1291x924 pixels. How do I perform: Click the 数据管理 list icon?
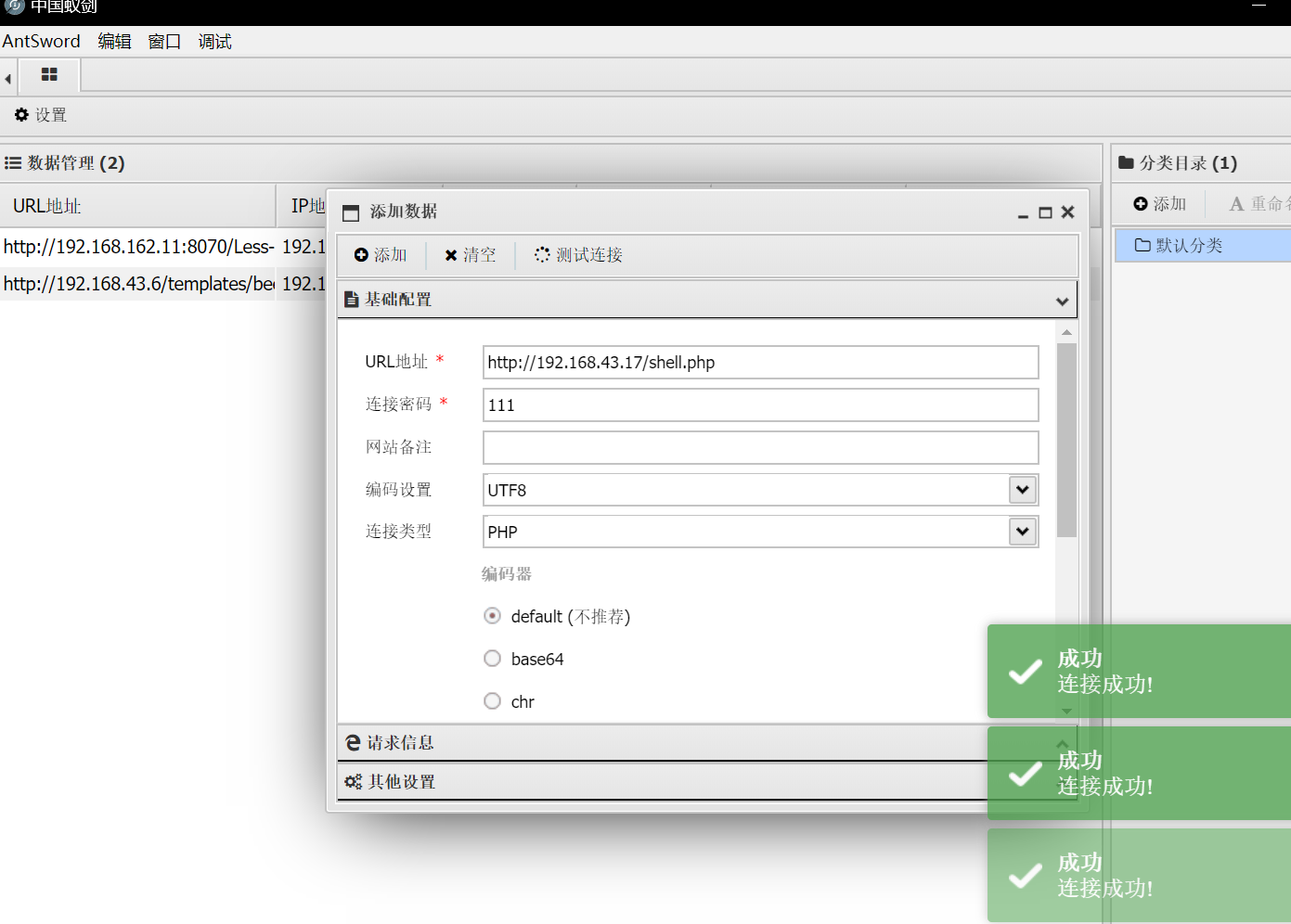[13, 163]
